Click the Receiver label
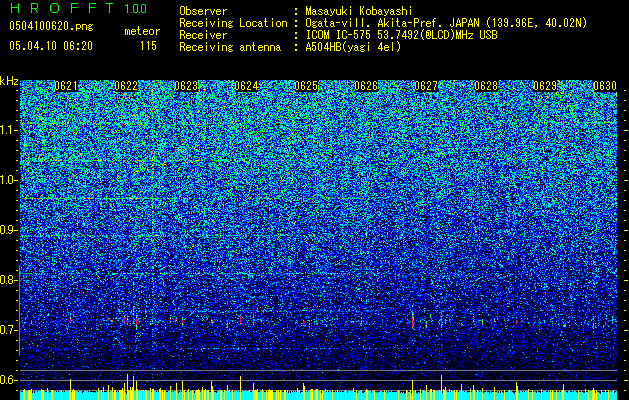 [203, 35]
